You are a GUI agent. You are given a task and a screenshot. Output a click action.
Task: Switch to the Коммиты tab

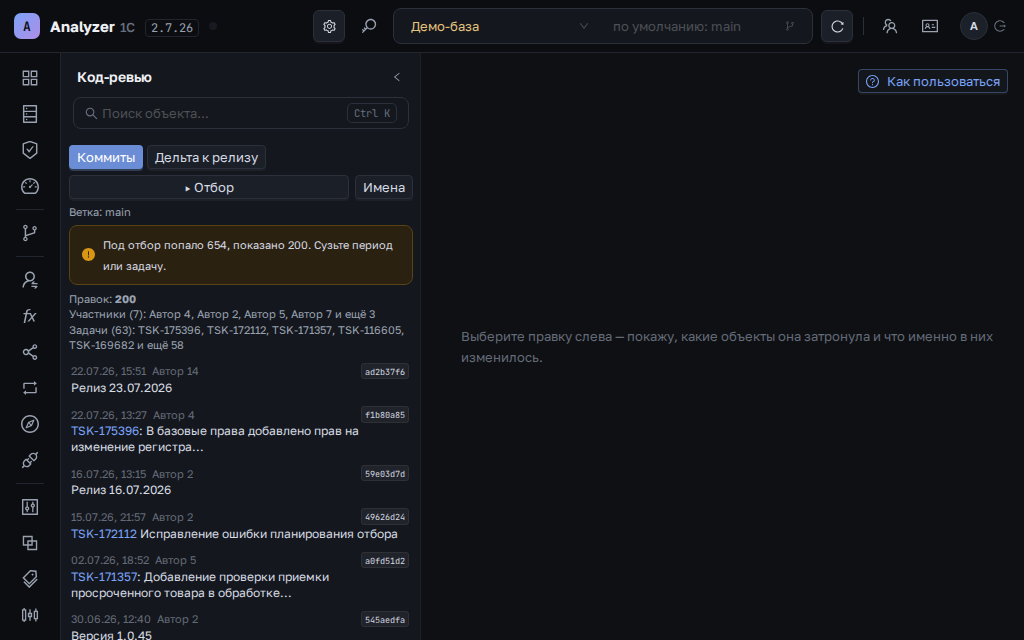point(106,157)
